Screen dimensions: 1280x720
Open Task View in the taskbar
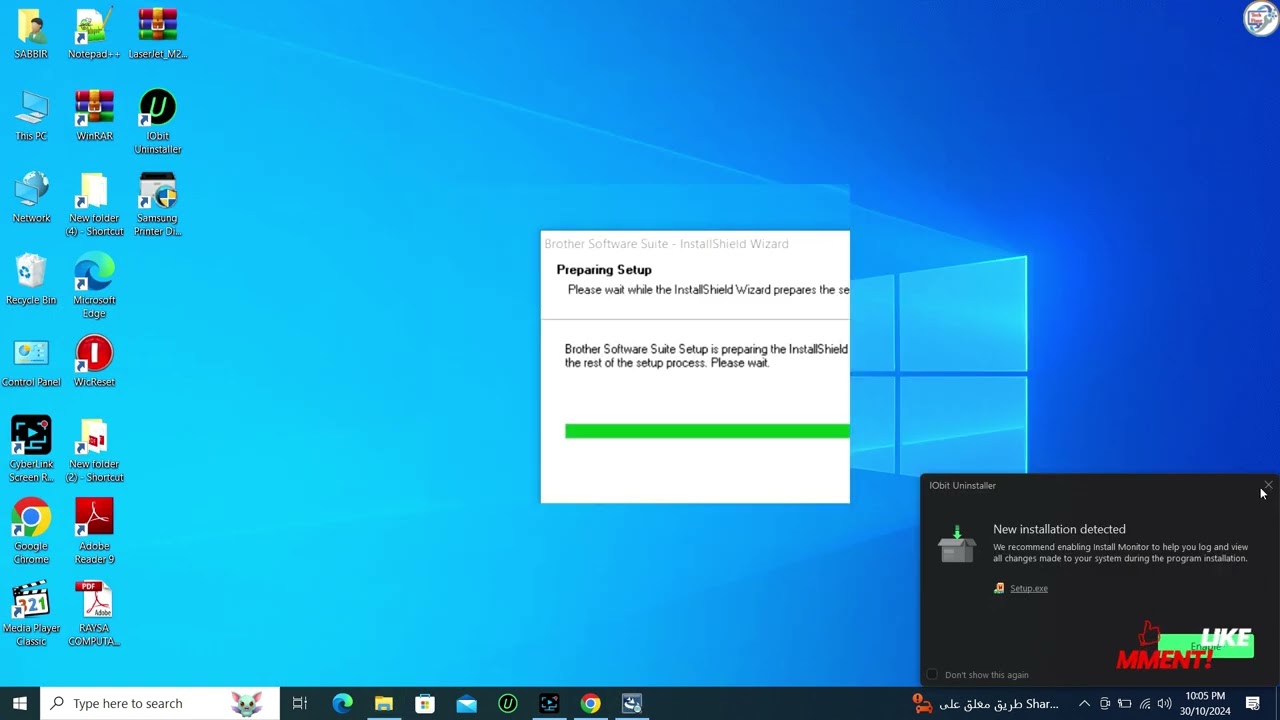pyautogui.click(x=299, y=704)
